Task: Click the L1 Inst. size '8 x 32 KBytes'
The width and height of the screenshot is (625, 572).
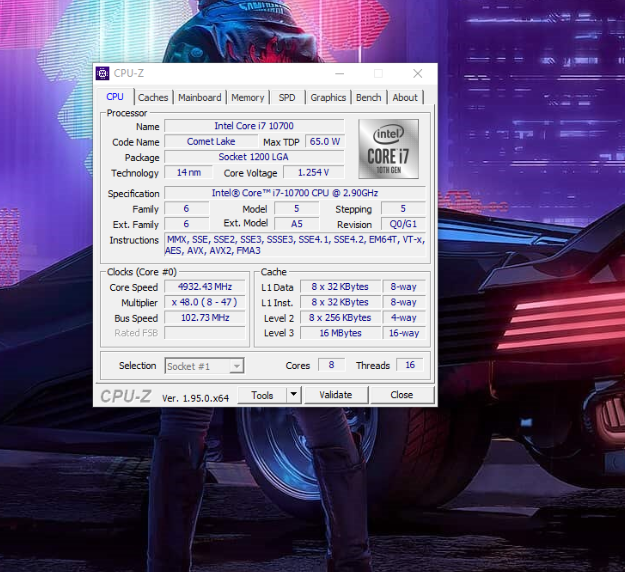Action: tap(340, 302)
